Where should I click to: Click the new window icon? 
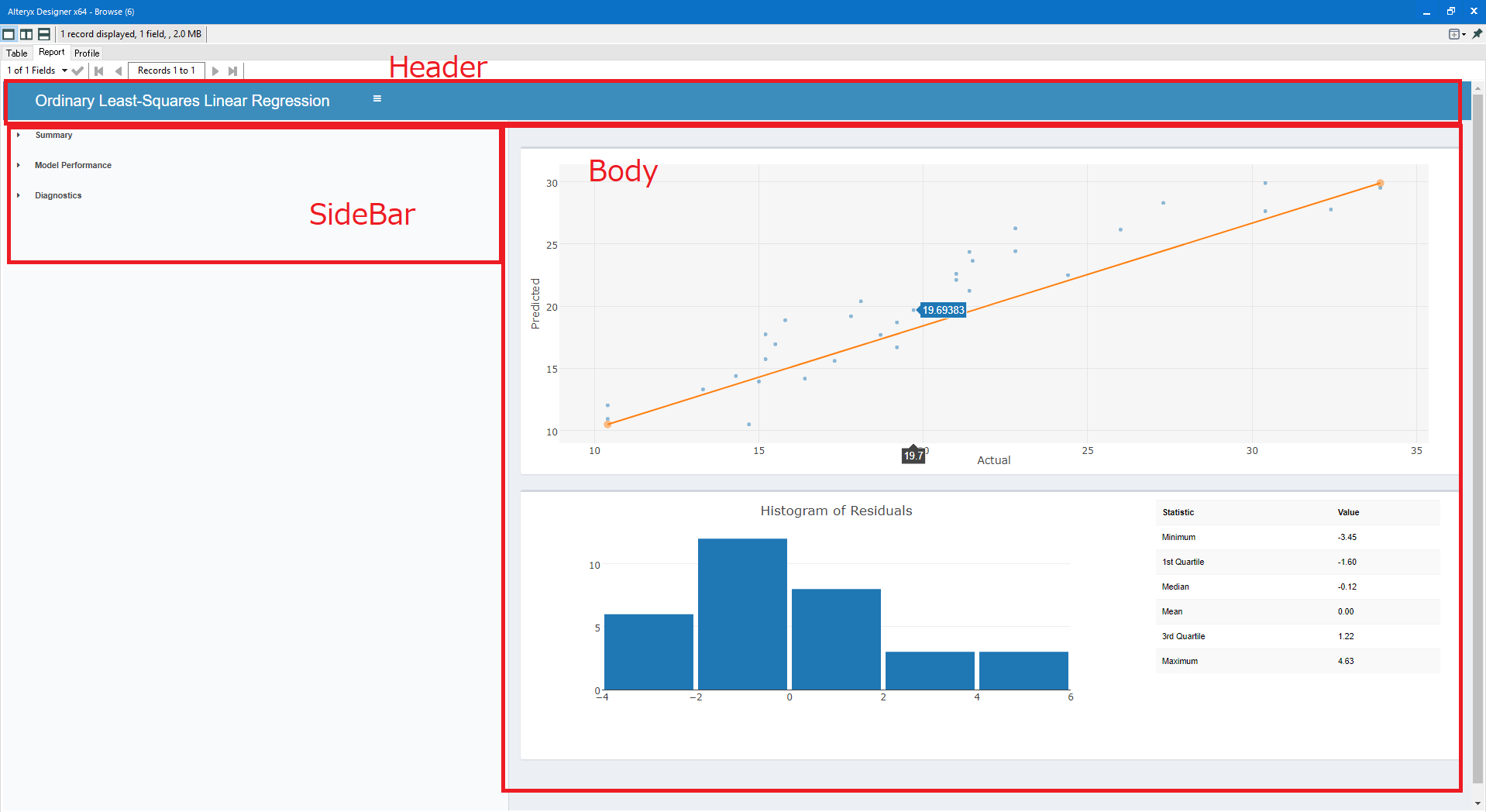click(1456, 34)
